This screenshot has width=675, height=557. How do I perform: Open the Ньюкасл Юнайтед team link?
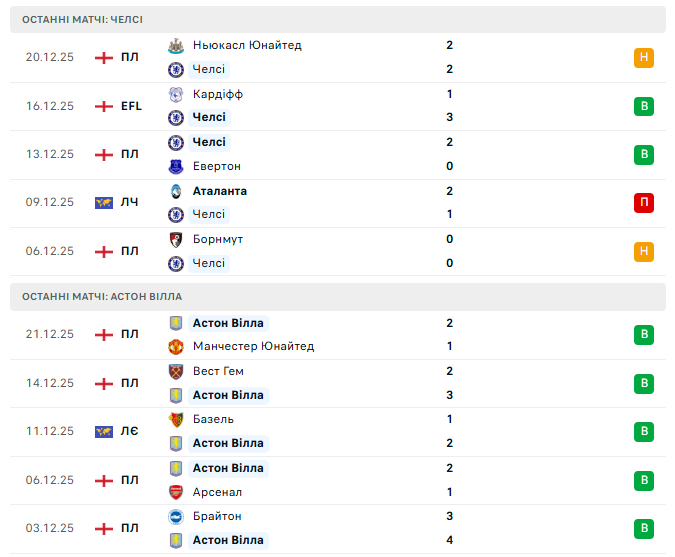(x=247, y=45)
